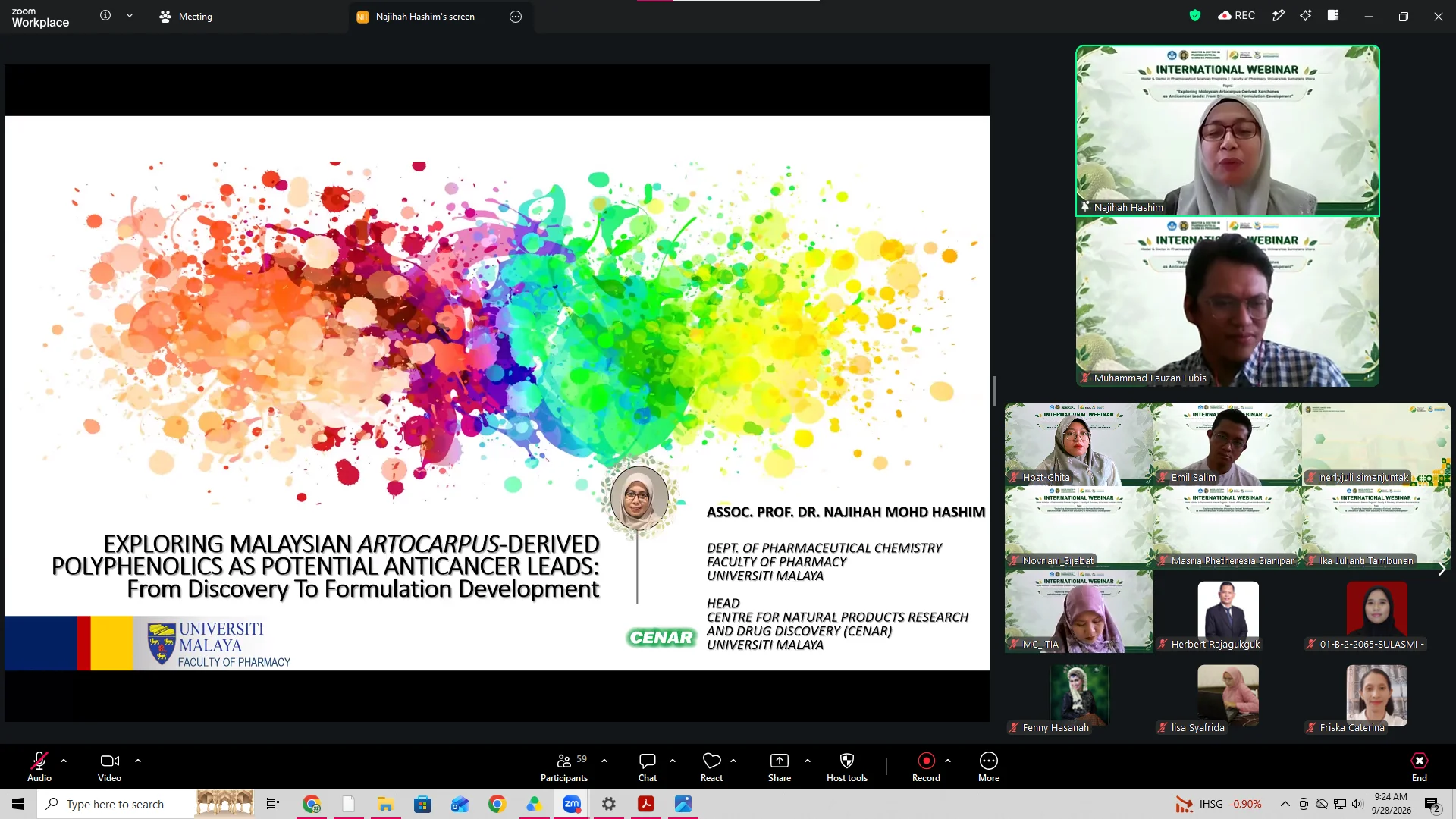Screen dimensions: 1456x819
Task: Open the AI Companion sparkle icon
Action: tap(1305, 16)
